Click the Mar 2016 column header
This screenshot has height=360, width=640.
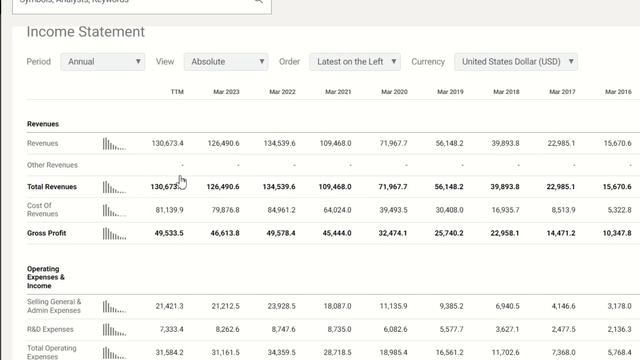click(618, 92)
